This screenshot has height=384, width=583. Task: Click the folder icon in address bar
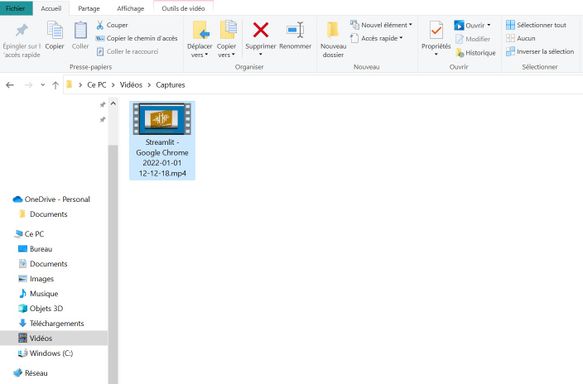(69, 85)
